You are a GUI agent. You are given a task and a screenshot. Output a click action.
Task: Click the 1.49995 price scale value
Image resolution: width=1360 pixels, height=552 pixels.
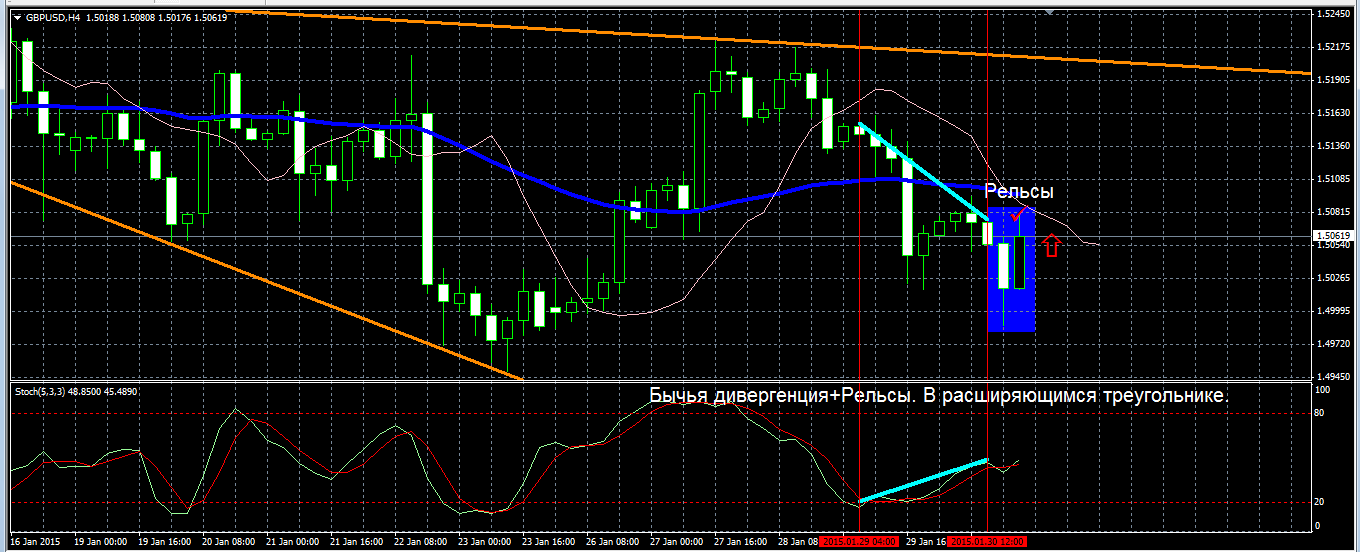1336,311
